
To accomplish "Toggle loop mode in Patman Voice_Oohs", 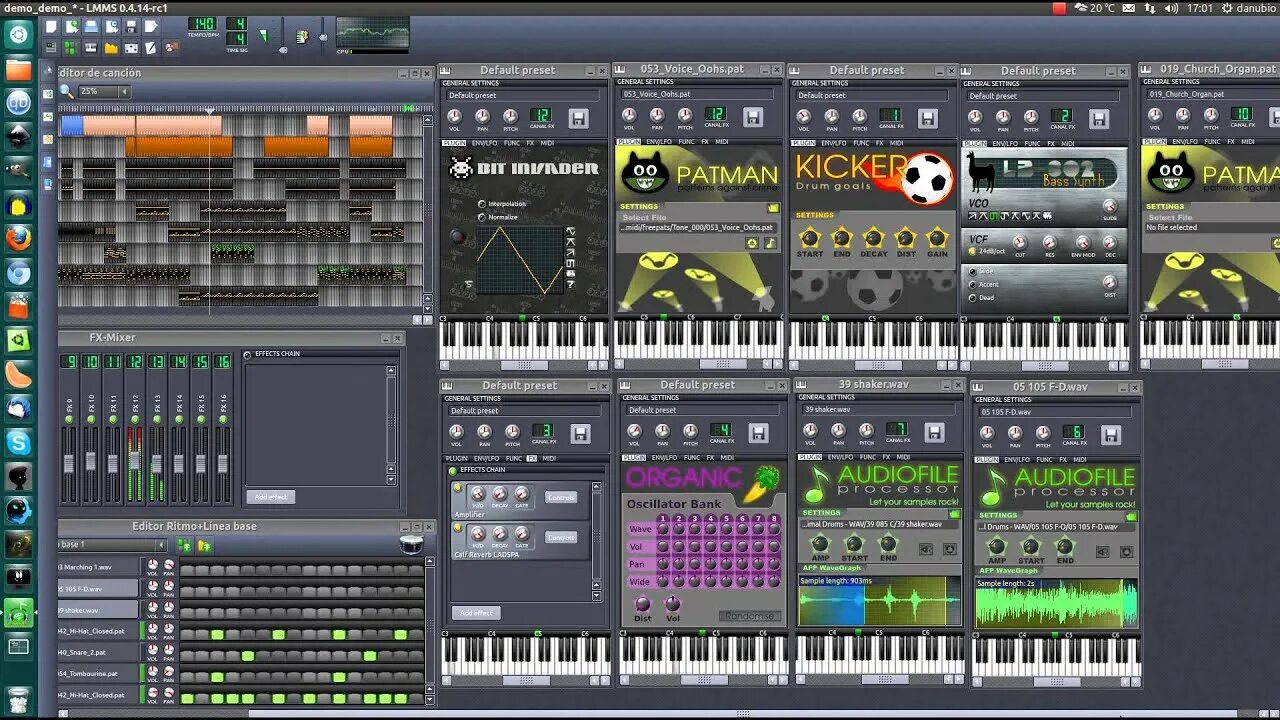I will coord(752,243).
